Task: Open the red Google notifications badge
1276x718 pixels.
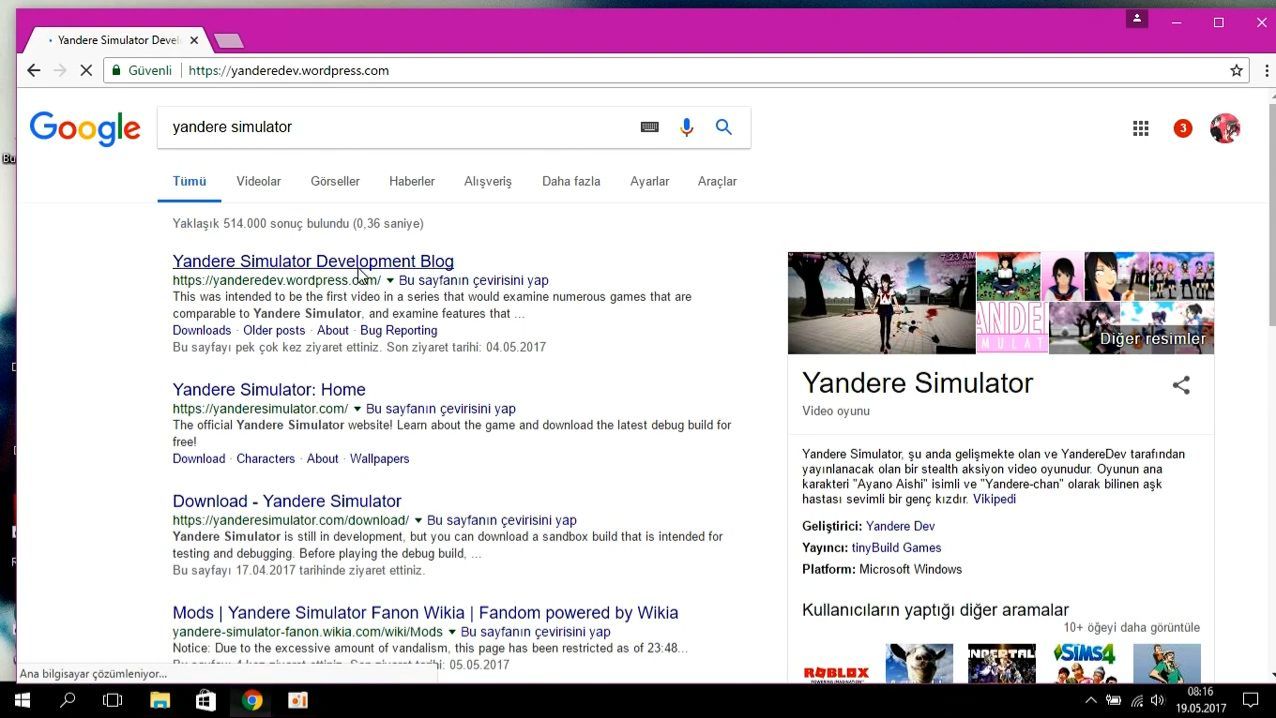Action: 1183,128
